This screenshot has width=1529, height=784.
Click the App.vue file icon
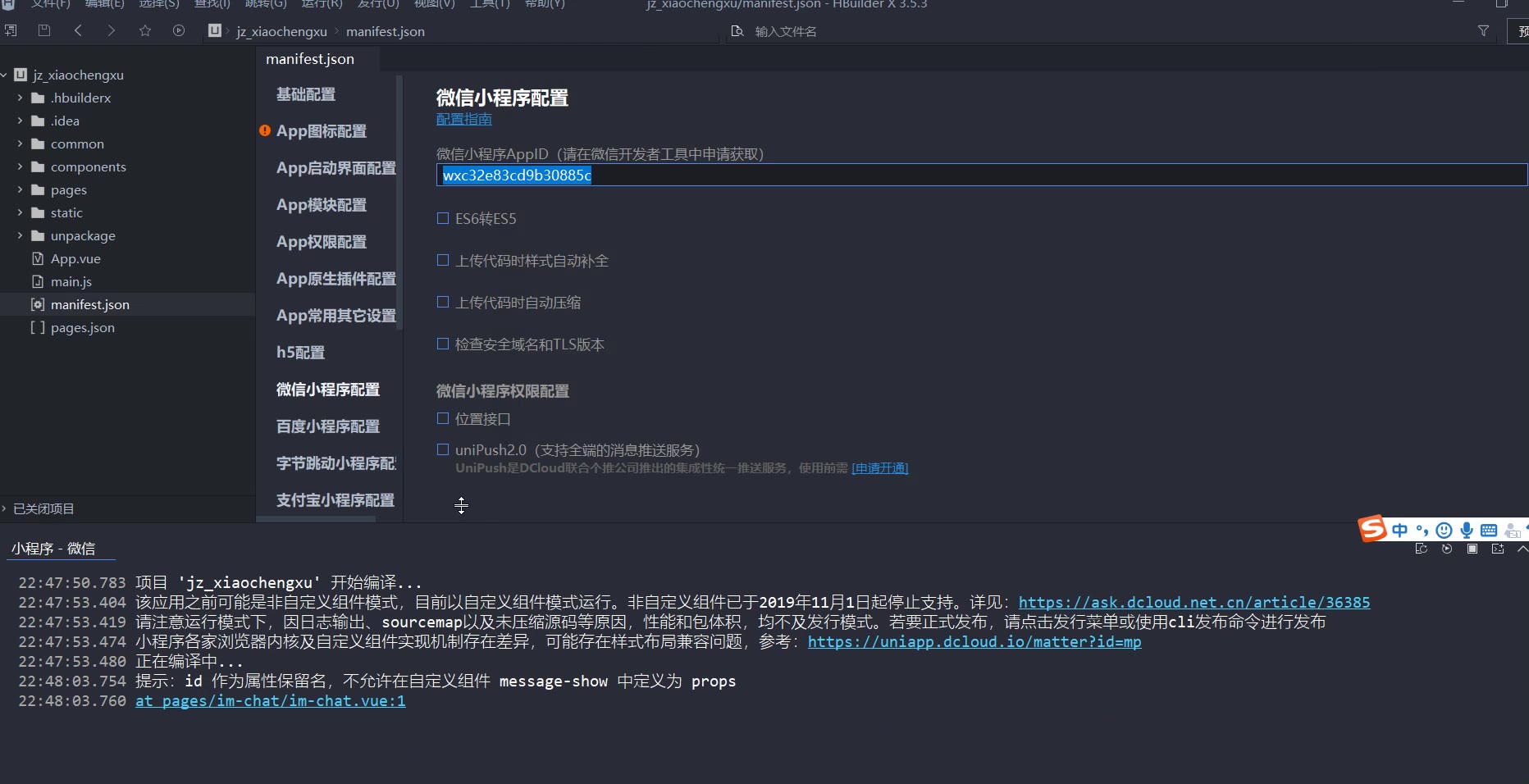pos(37,258)
